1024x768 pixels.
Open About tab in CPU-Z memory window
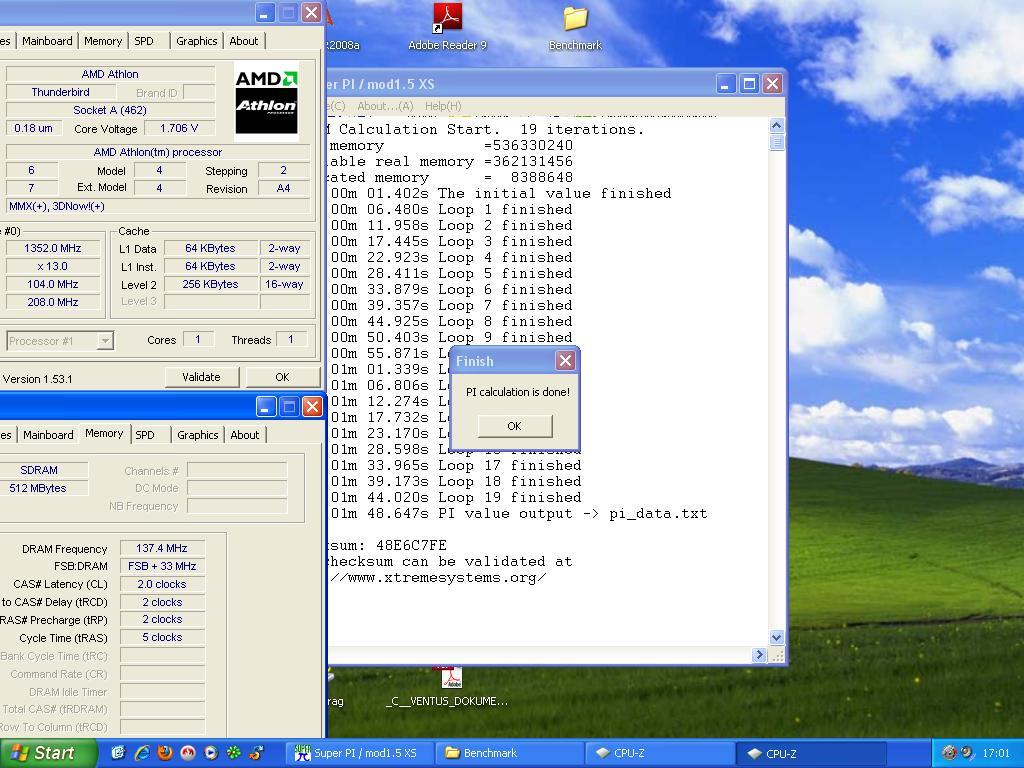(x=245, y=435)
